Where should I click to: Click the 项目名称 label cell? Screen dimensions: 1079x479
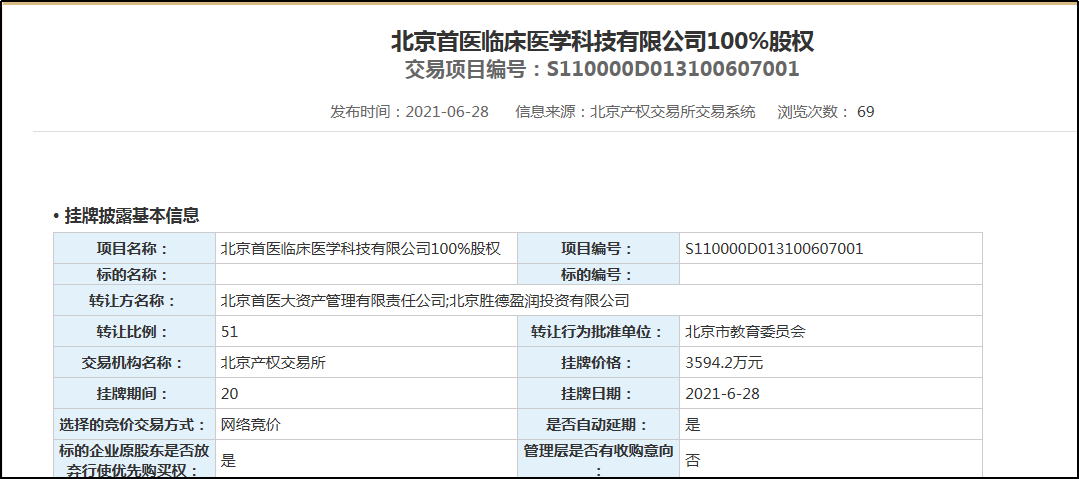[133, 248]
